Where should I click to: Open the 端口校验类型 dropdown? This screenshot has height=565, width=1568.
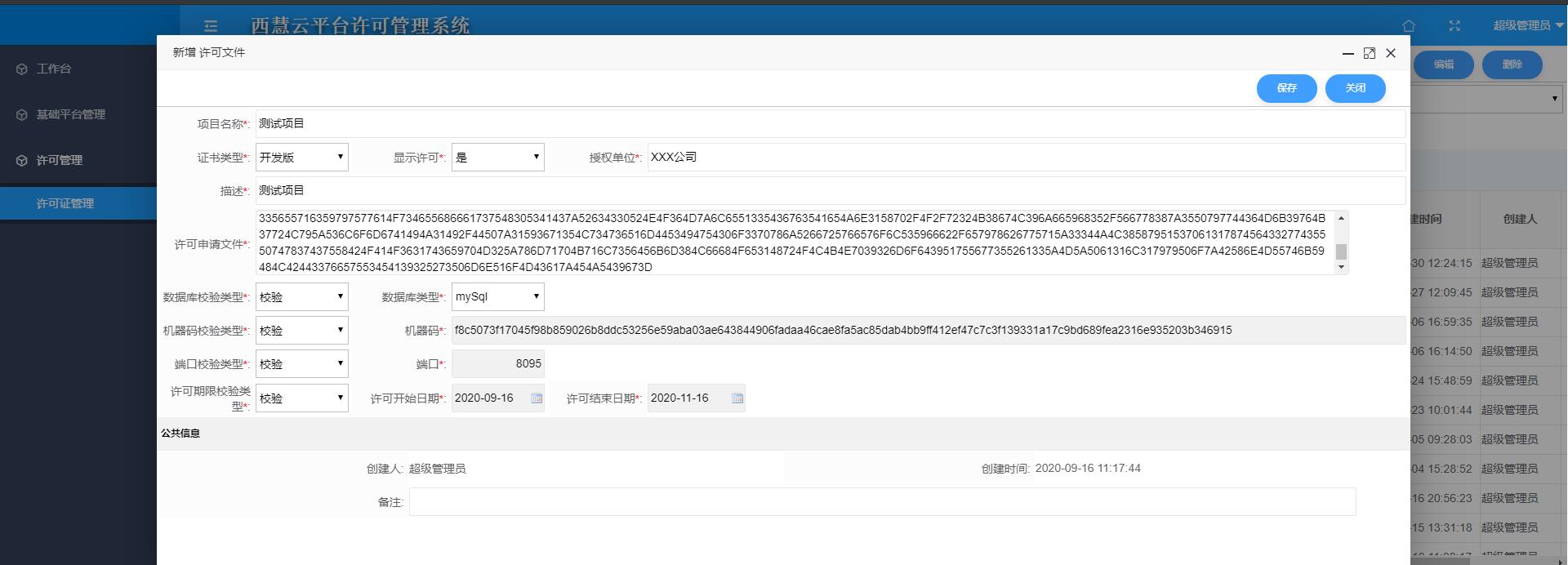[302, 363]
